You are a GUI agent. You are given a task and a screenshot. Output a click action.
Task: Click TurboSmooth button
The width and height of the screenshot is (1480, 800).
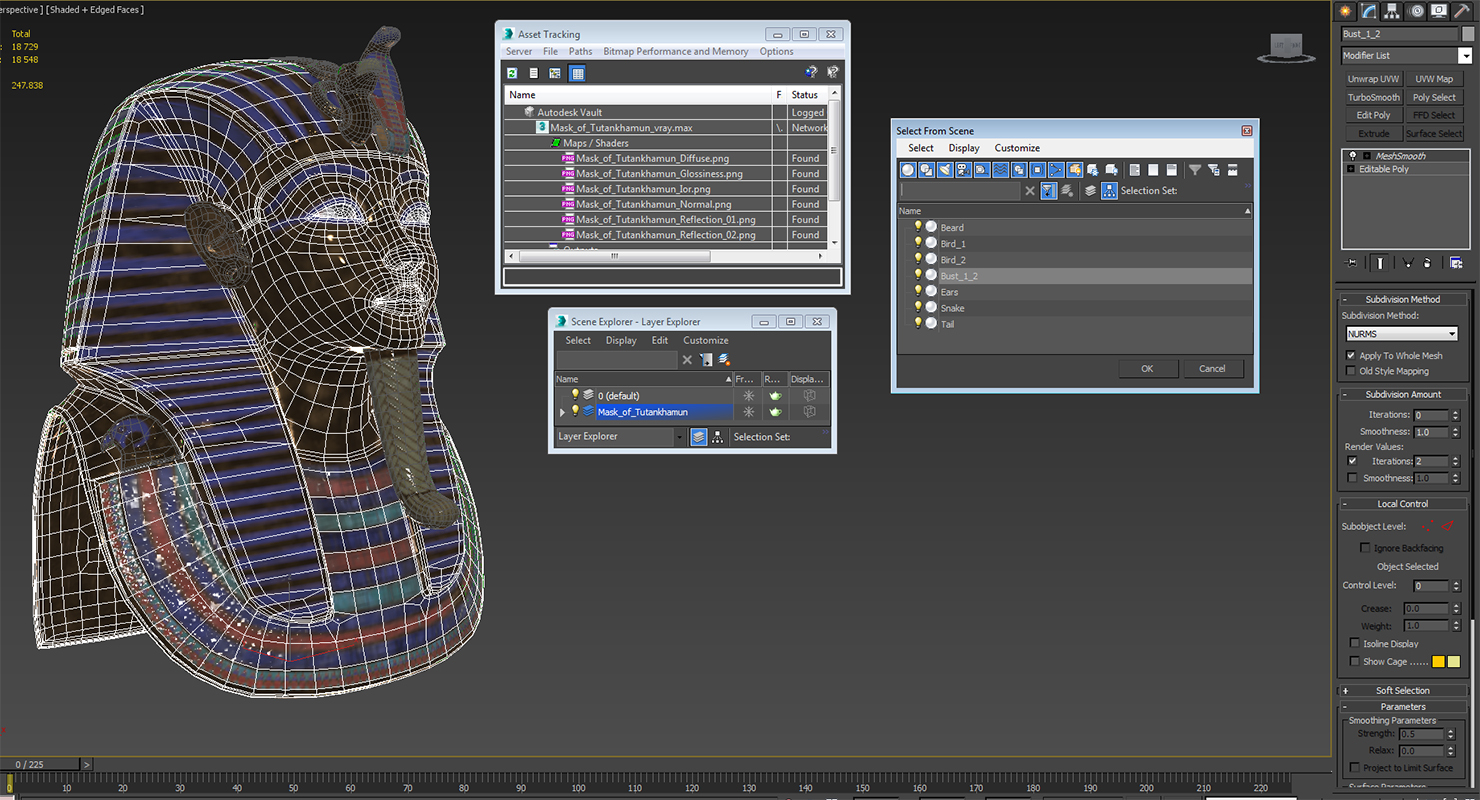(x=1373, y=98)
